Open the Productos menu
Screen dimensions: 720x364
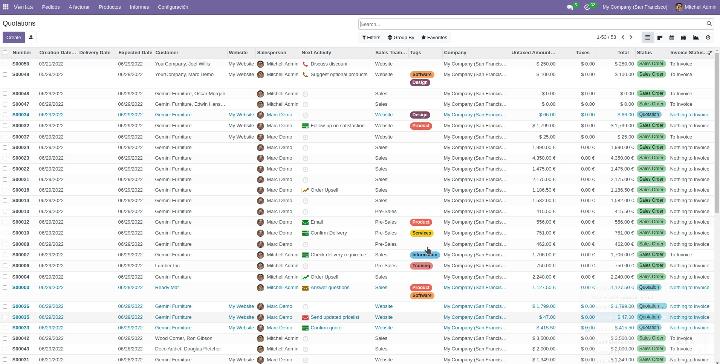click(110, 7)
